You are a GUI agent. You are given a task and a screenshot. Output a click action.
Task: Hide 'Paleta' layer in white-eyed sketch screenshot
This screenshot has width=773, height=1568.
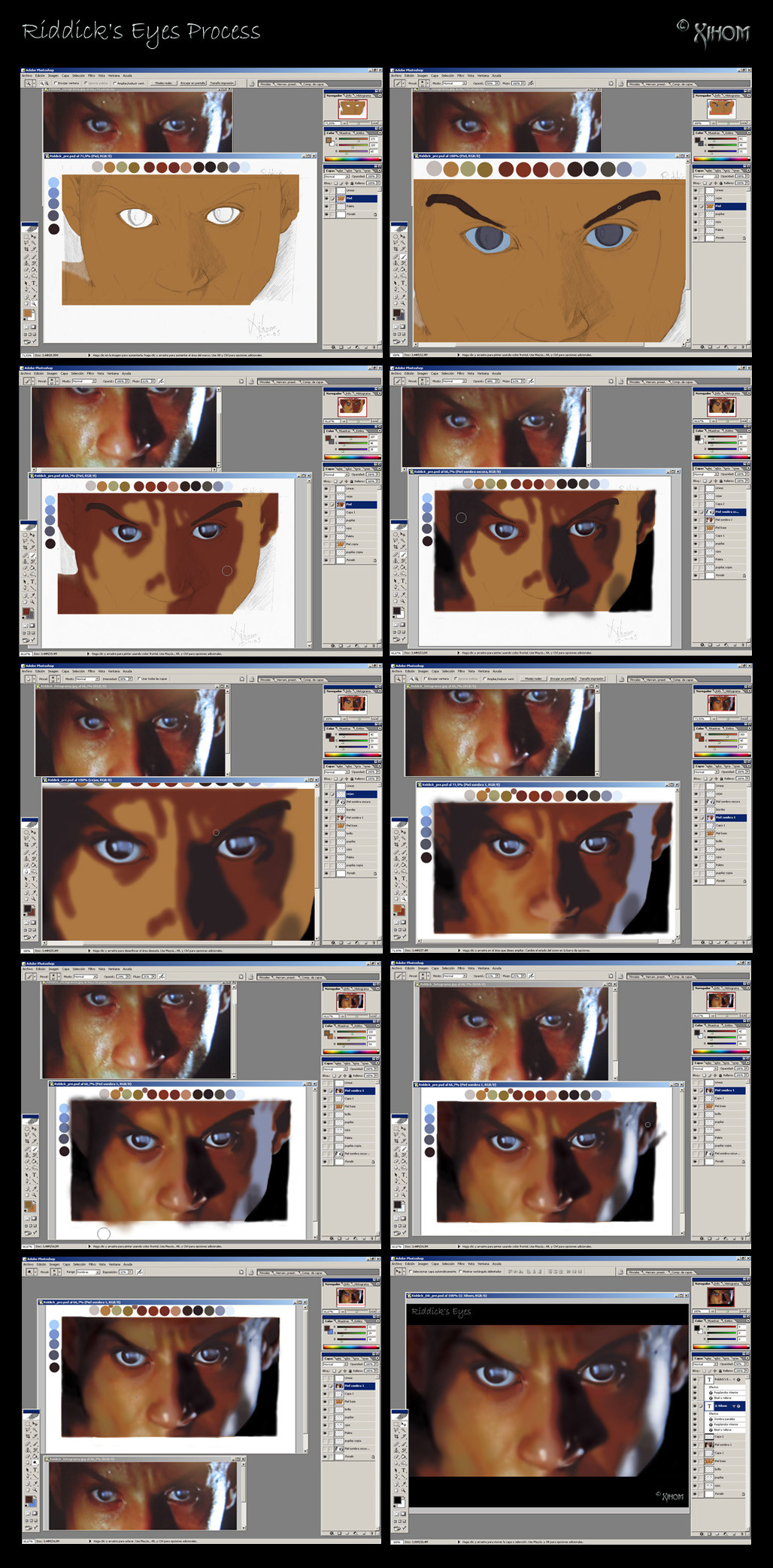[326, 206]
